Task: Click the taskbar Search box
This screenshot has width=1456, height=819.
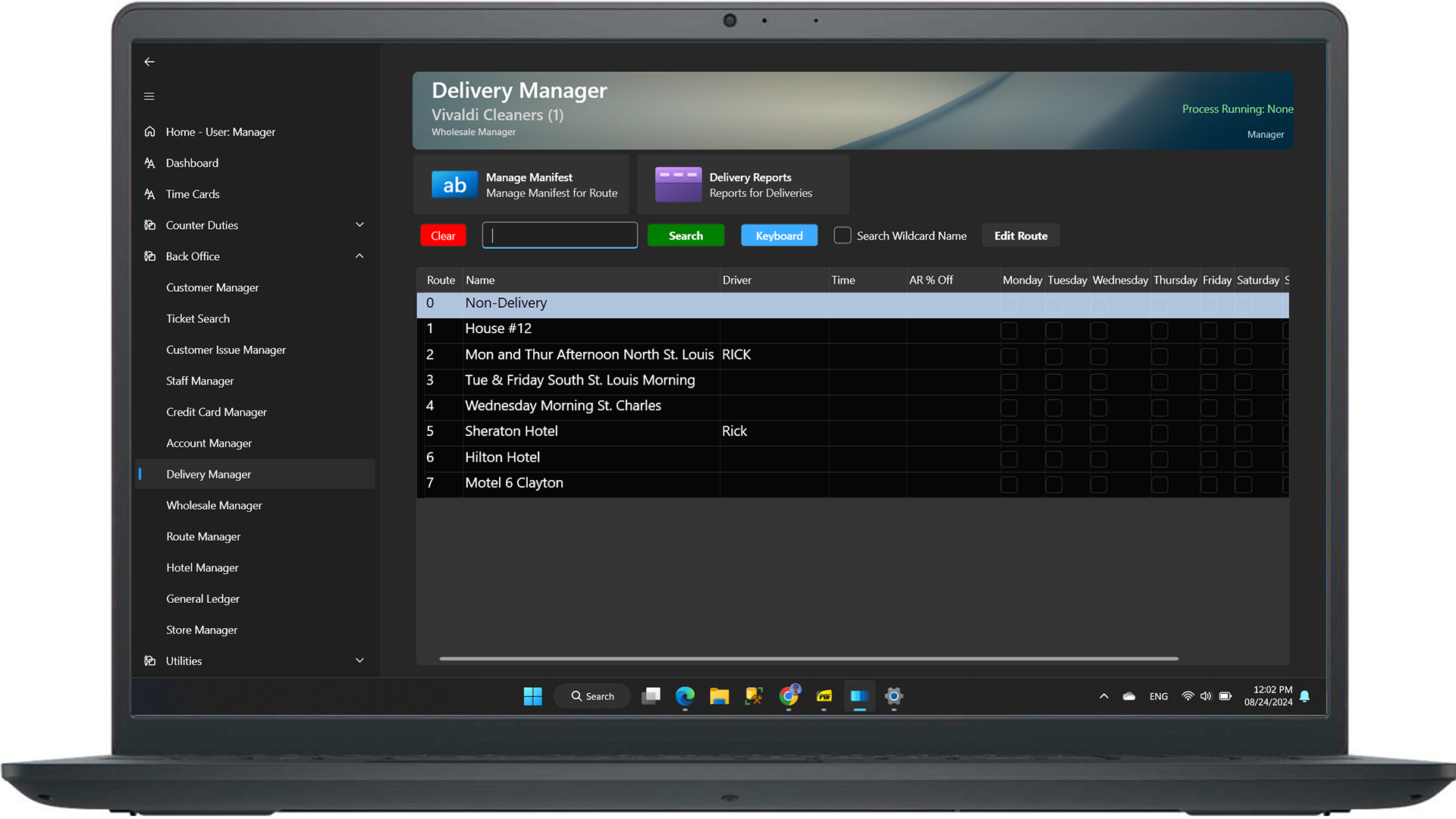Action: [592, 696]
